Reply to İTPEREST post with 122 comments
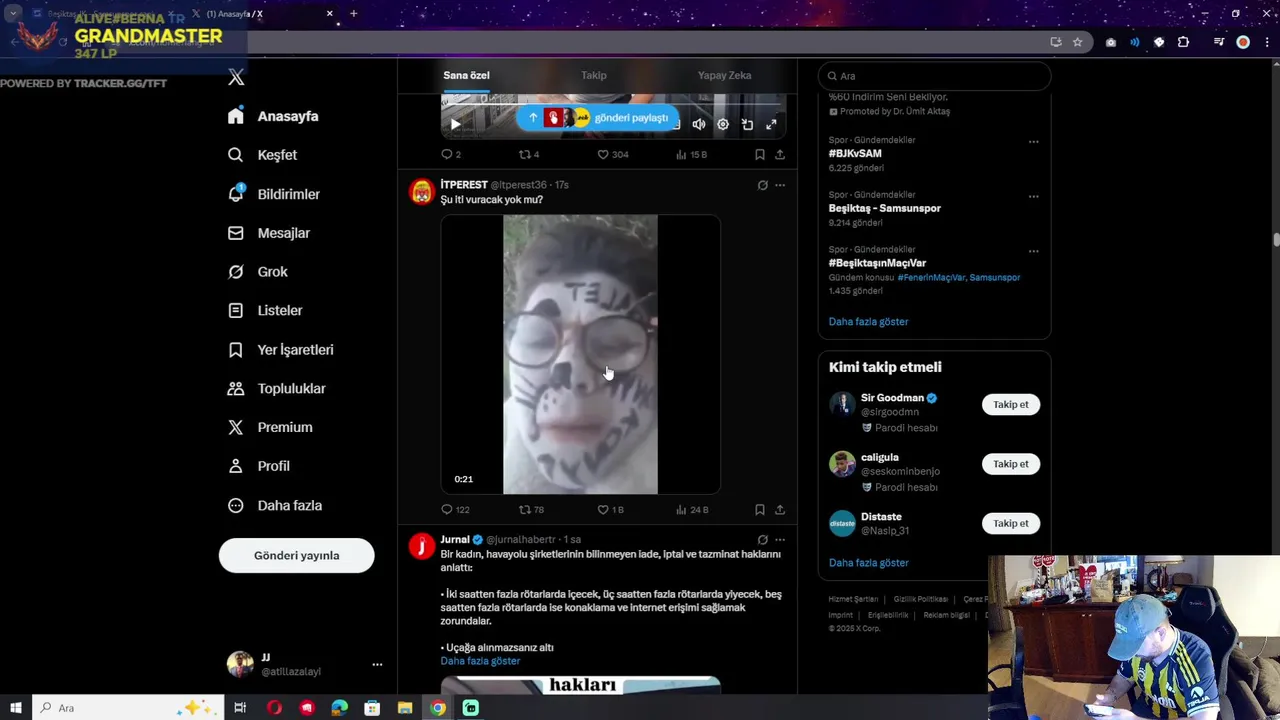 click(x=455, y=509)
